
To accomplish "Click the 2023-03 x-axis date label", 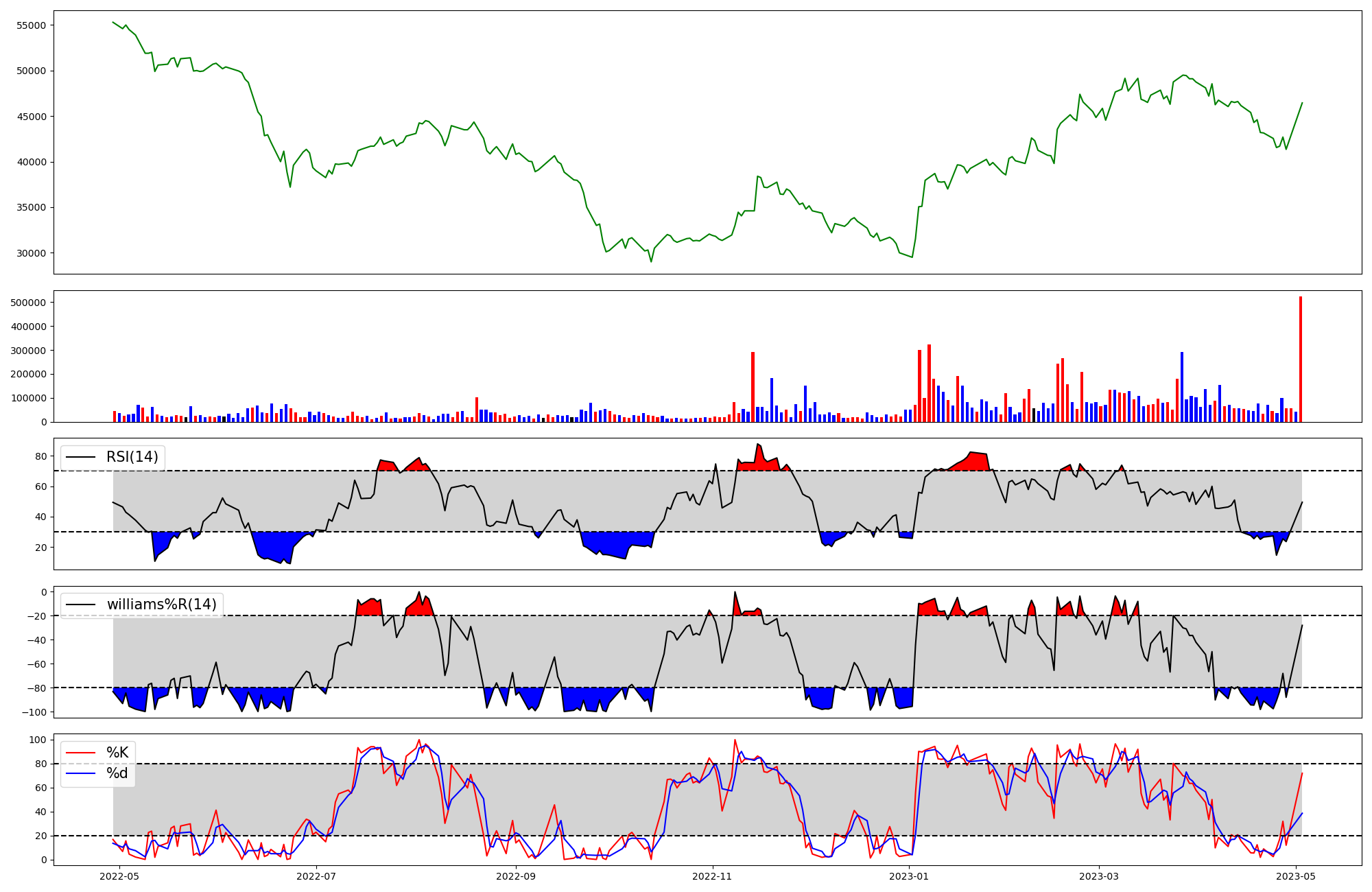I will [x=1100, y=876].
